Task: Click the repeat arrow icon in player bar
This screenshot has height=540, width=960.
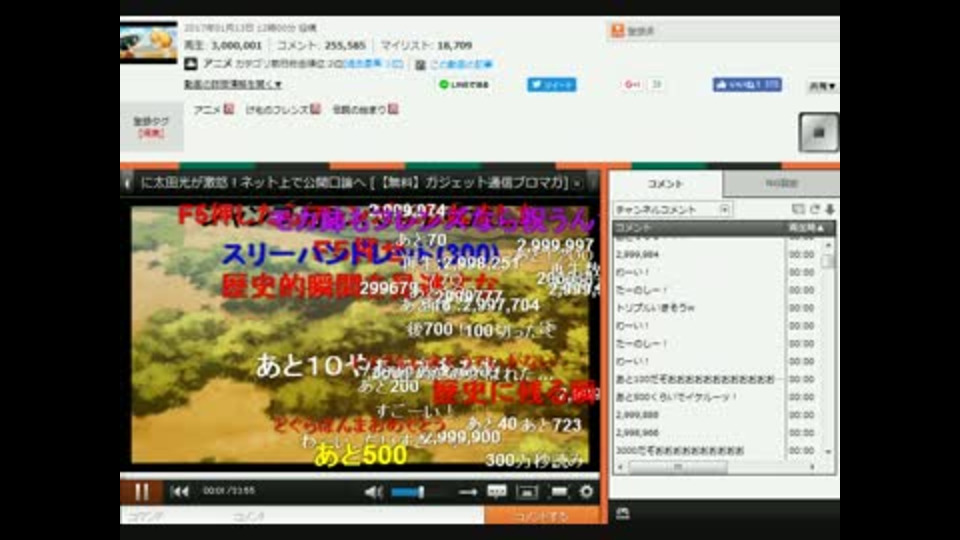Action: click(468, 492)
